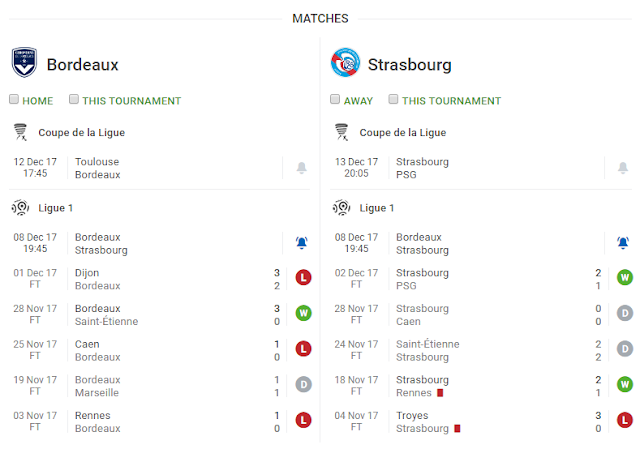640x449 pixels.
Task: Click Ligue 1 logo in Strasbourg column
Action: (x=342, y=208)
